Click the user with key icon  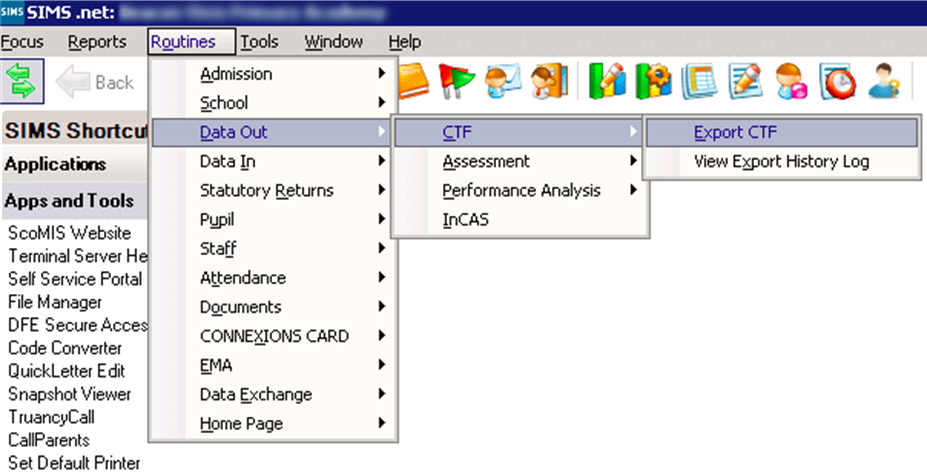[x=884, y=82]
